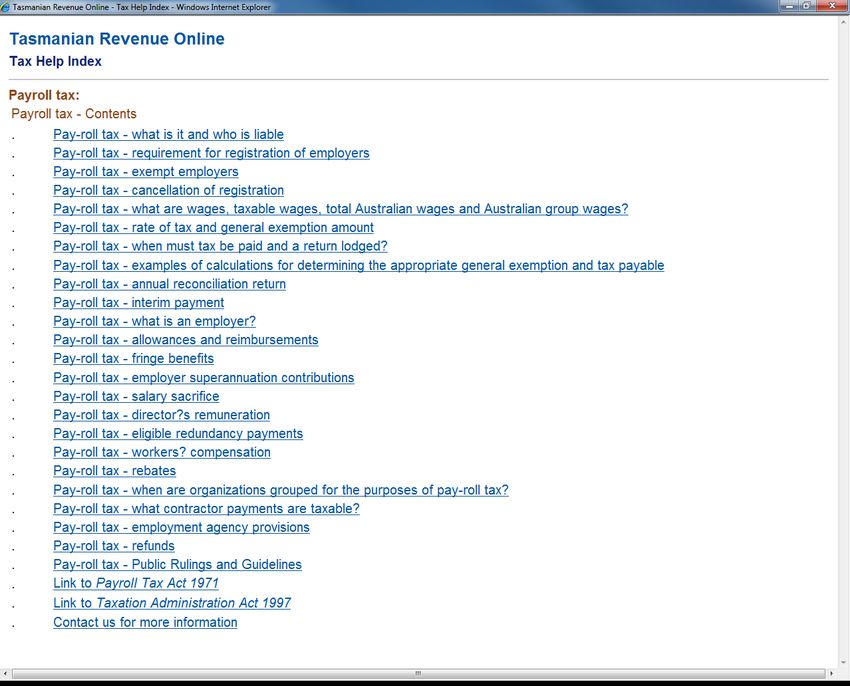Open 'rate of tax and general exemption amount' link
The height and width of the screenshot is (686, 850).
click(213, 228)
